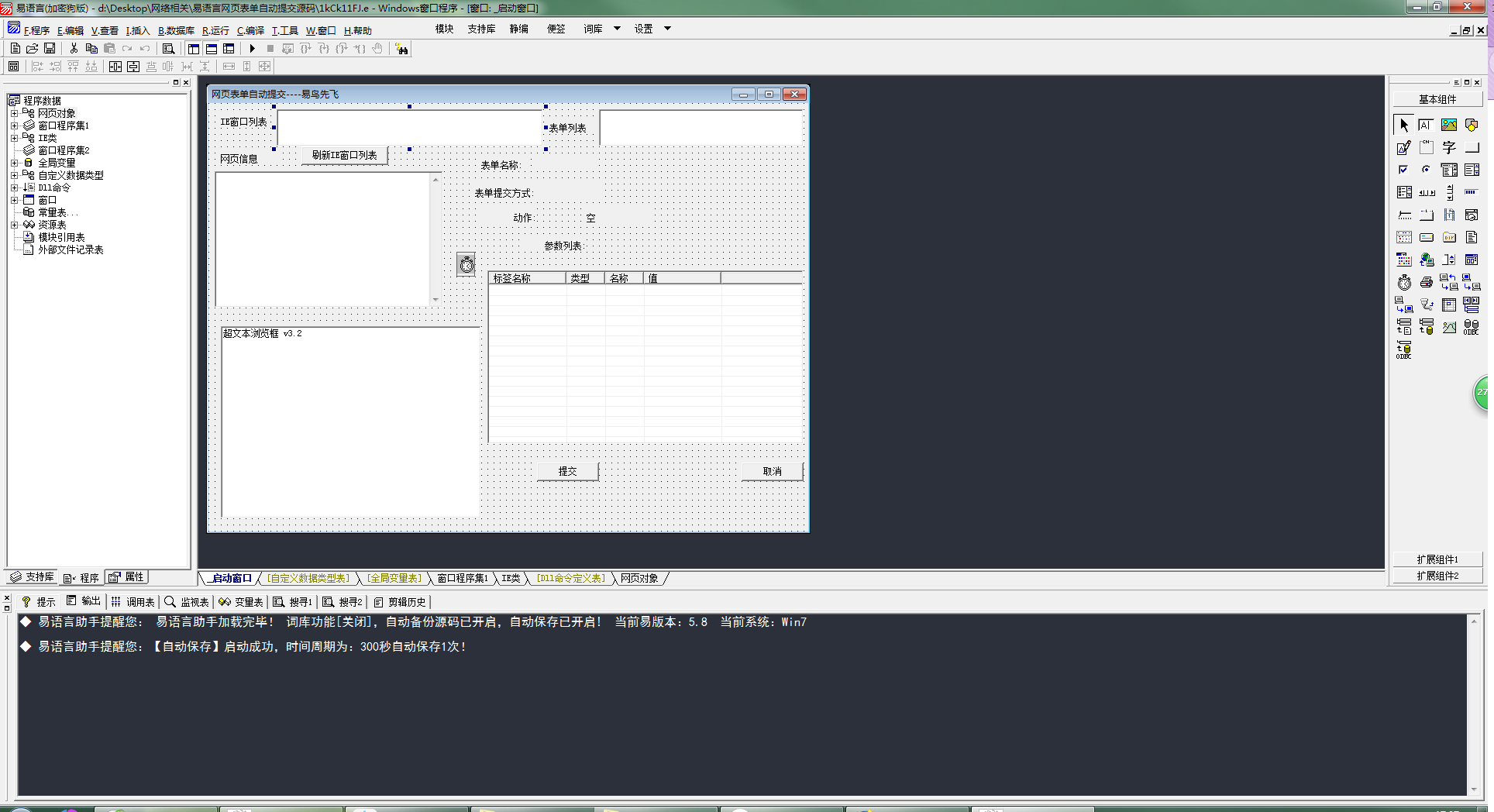
Task: Click the Cut scissors icon
Action: coord(74,48)
